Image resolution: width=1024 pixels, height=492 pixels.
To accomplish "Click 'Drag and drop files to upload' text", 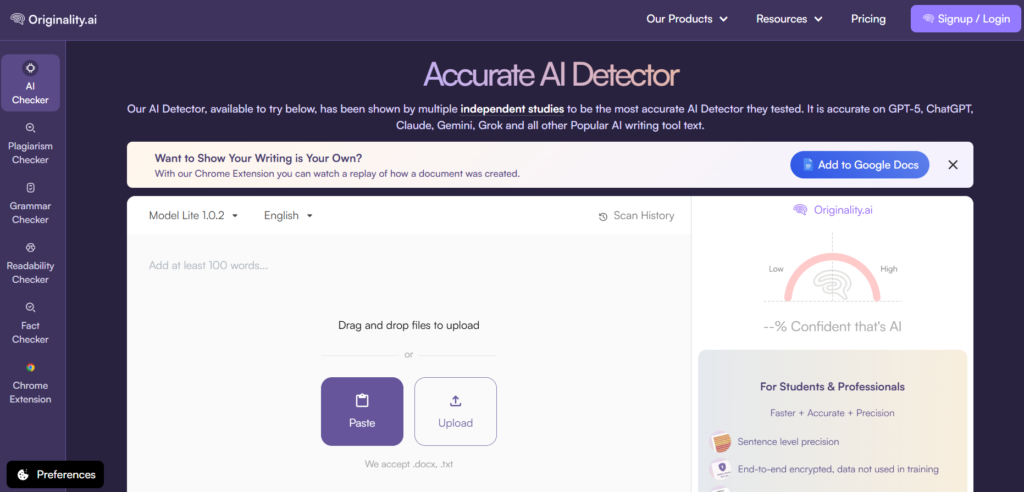I will pyautogui.click(x=409, y=325).
